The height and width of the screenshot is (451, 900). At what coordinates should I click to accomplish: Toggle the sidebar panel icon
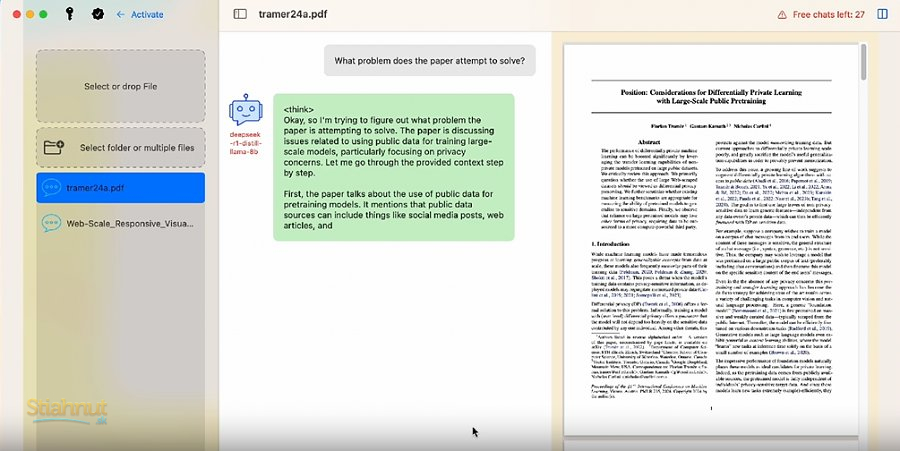(240, 14)
